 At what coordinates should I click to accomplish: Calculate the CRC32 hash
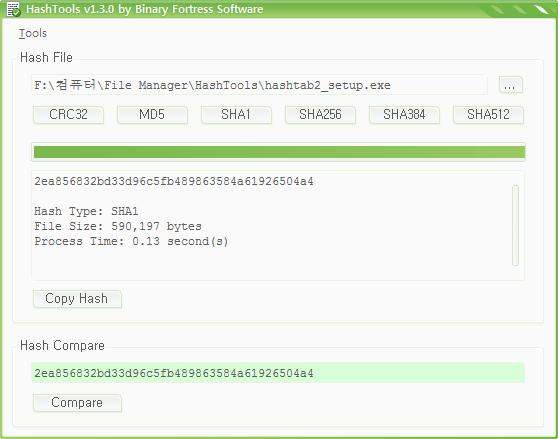pyautogui.click(x=68, y=115)
